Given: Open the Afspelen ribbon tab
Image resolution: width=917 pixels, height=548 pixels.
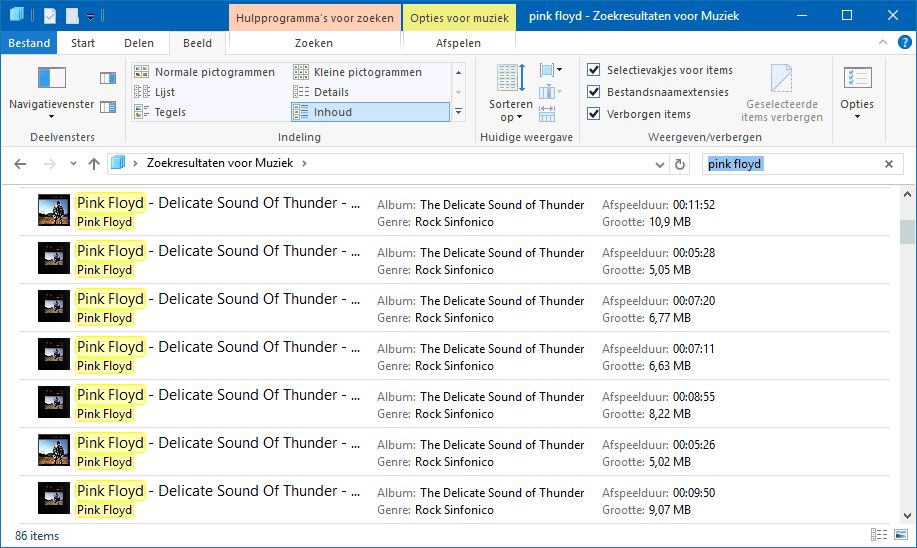Looking at the screenshot, I should pyautogui.click(x=458, y=43).
